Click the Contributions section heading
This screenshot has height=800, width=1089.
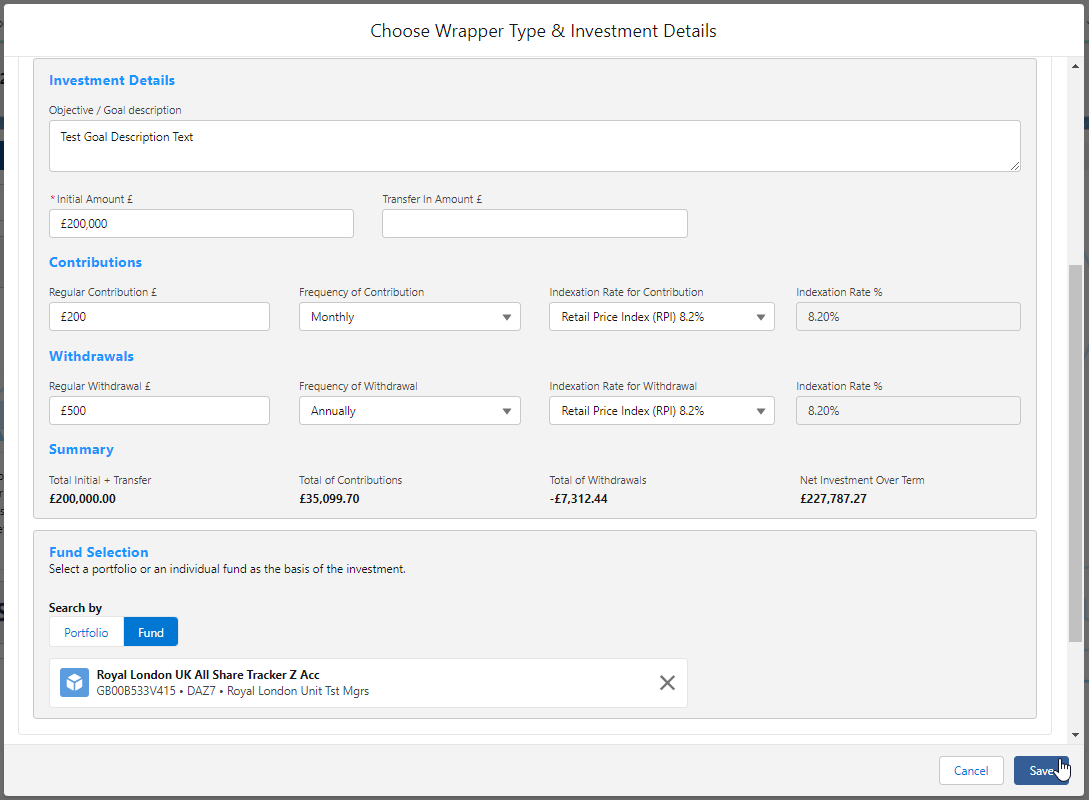tap(95, 262)
